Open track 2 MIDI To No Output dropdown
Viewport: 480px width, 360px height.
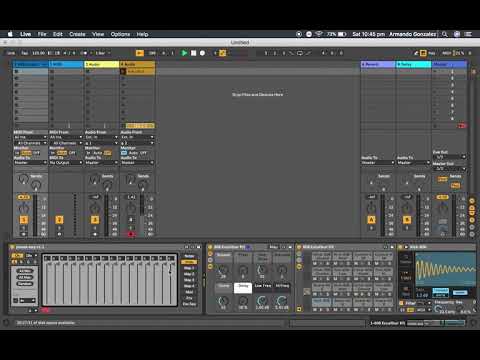(66, 163)
